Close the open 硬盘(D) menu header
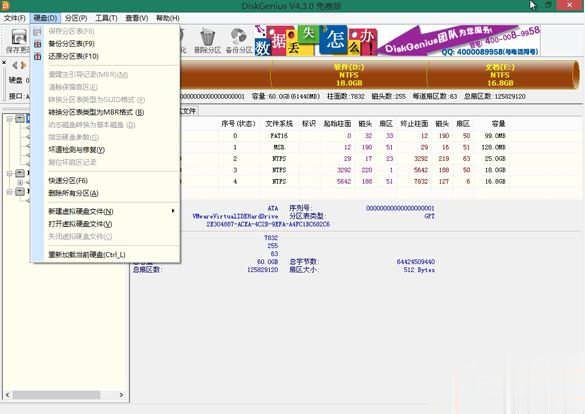Screen dimensions: 585x414 (45, 18)
